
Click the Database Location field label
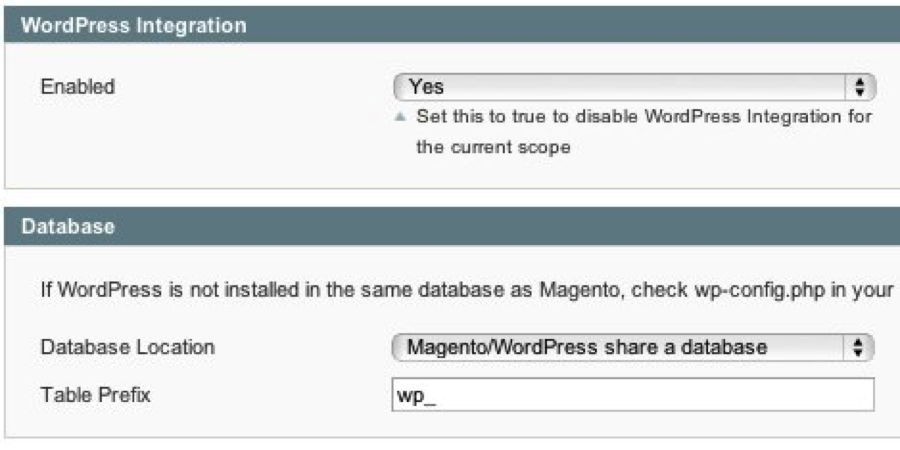click(127, 348)
